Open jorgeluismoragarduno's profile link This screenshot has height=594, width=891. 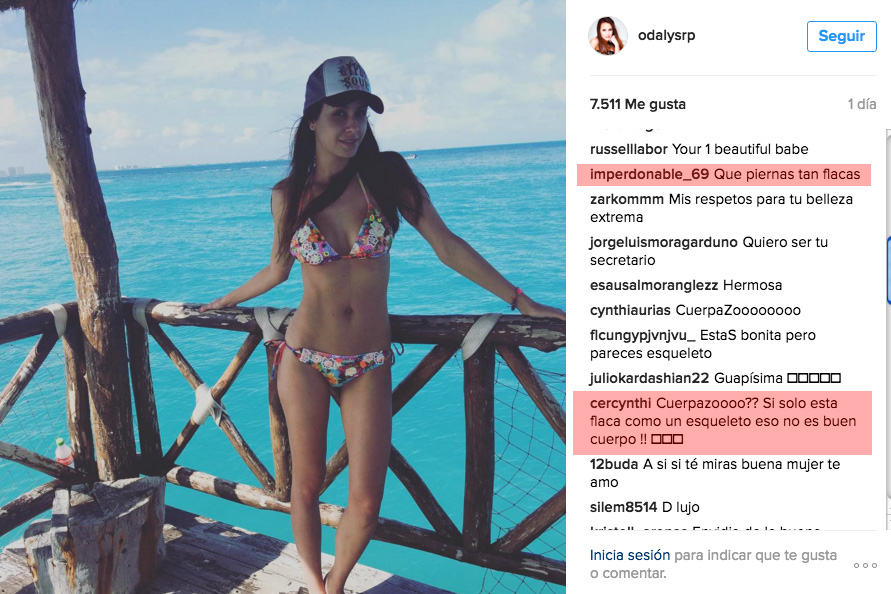tap(663, 242)
